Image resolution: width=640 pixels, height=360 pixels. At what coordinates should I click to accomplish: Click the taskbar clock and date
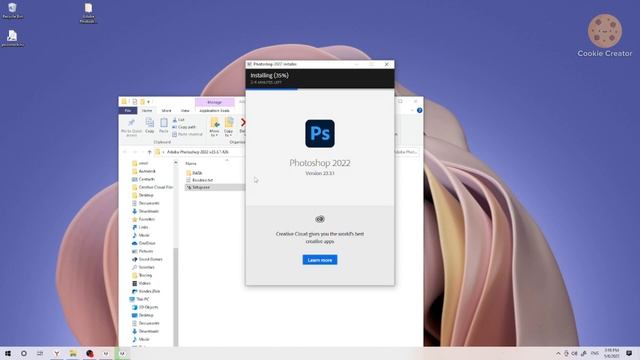[x=611, y=353]
